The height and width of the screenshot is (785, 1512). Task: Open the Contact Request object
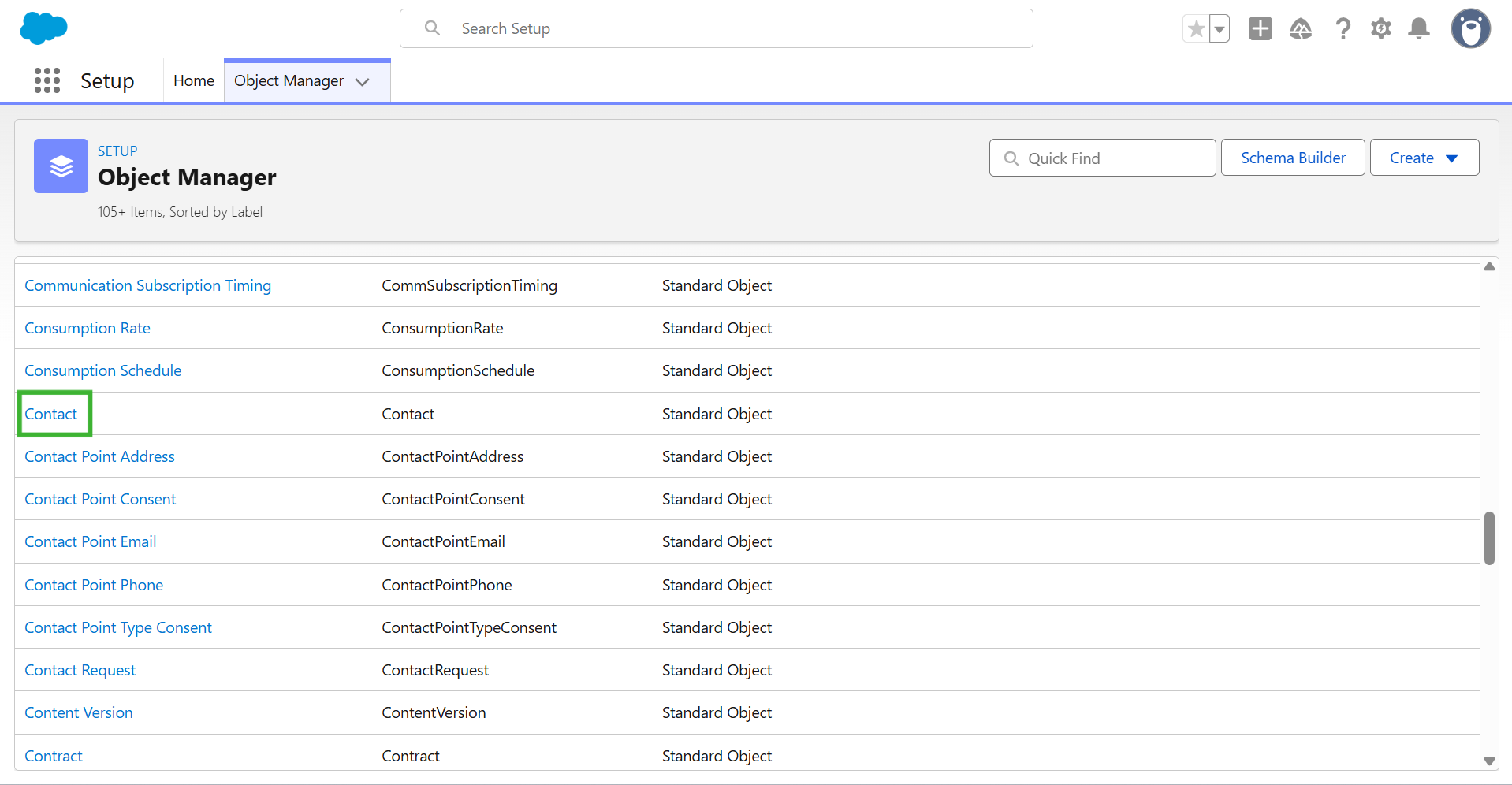[80, 670]
